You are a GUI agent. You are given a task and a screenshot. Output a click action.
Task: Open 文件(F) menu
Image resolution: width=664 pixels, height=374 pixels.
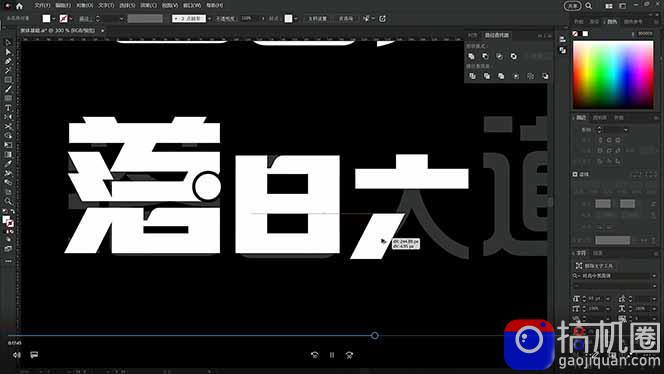42,6
